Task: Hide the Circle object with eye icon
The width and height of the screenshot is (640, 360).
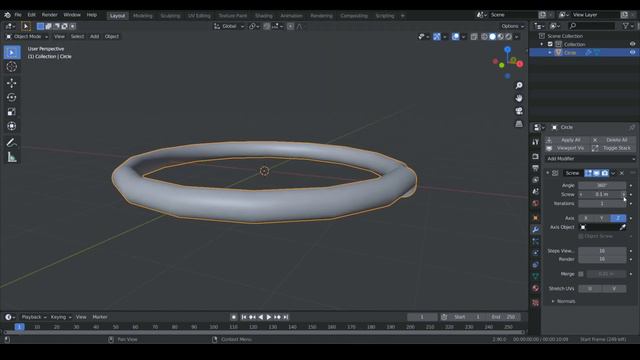Action: (632, 53)
